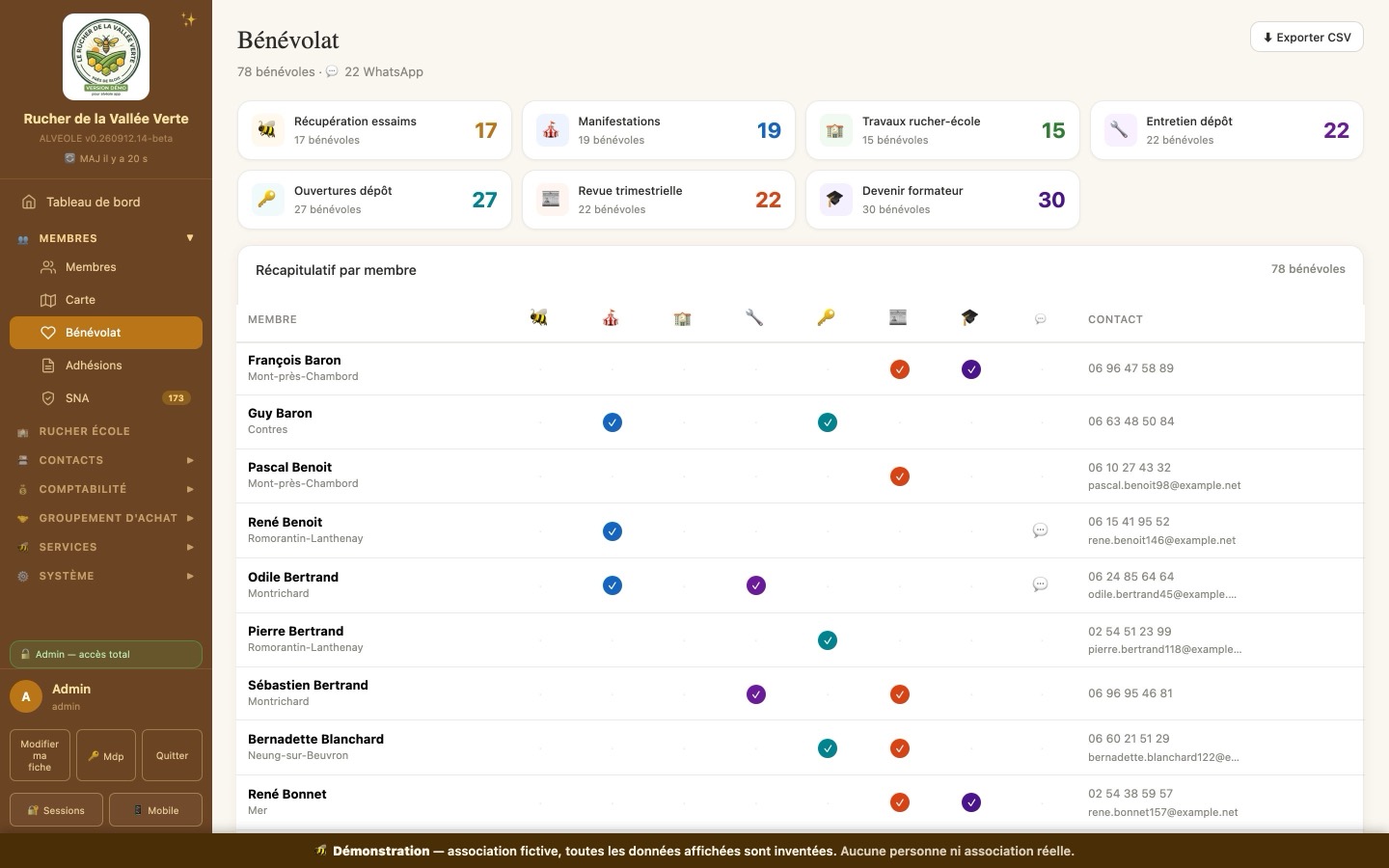1389x868 pixels.
Task: Collapse the MEMBRES section arrow
Action: pyautogui.click(x=190, y=238)
